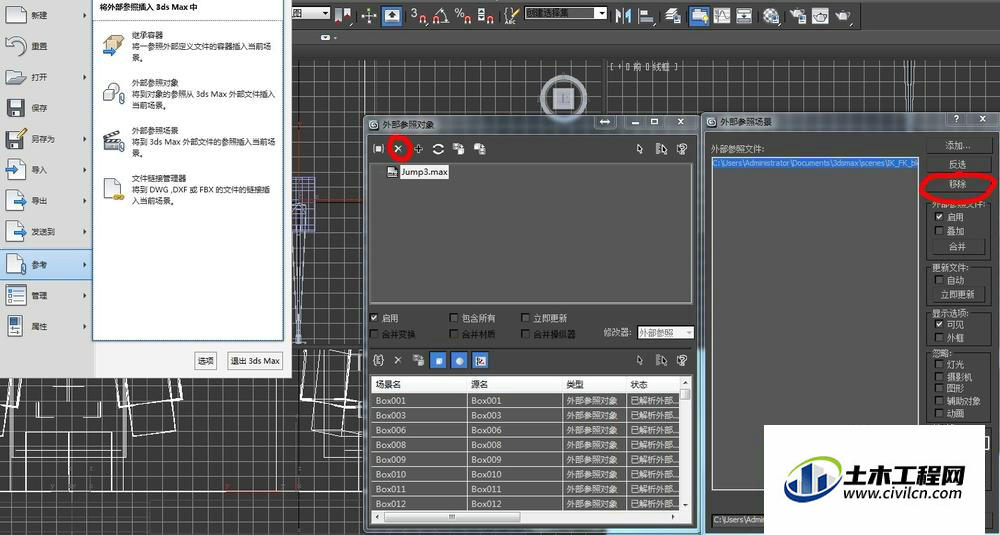Image resolution: width=1000 pixels, height=535 pixels.
Task: Expand the 发送到 submenu arrow
Action: click(84, 232)
